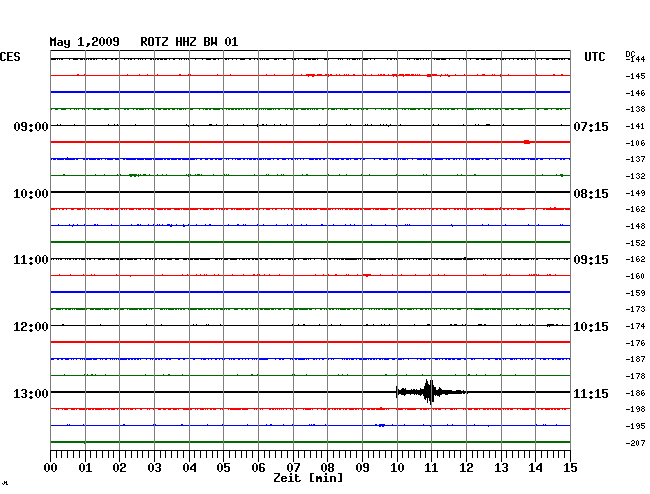This screenshot has width=650, height=494.
Task: Select the DC offset value -195
Action: pyautogui.click(x=635, y=426)
